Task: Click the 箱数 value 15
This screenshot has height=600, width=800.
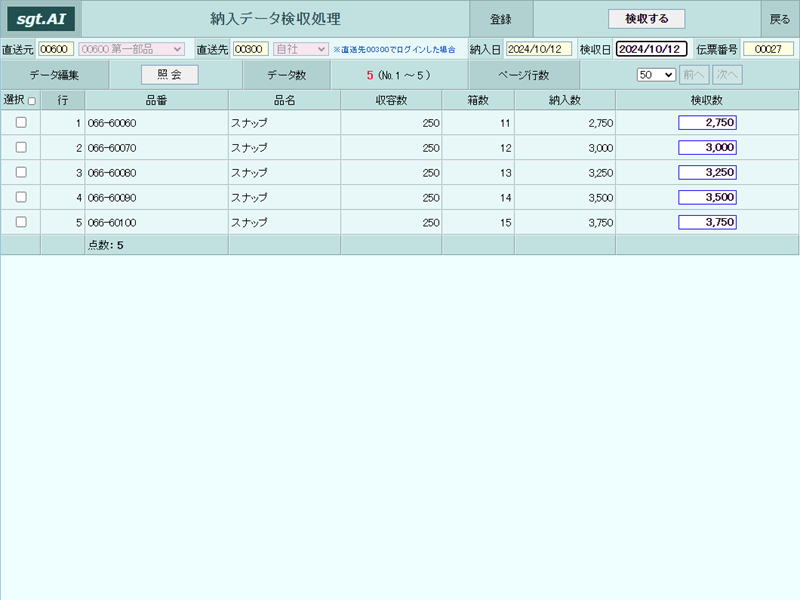Action: tap(505, 222)
